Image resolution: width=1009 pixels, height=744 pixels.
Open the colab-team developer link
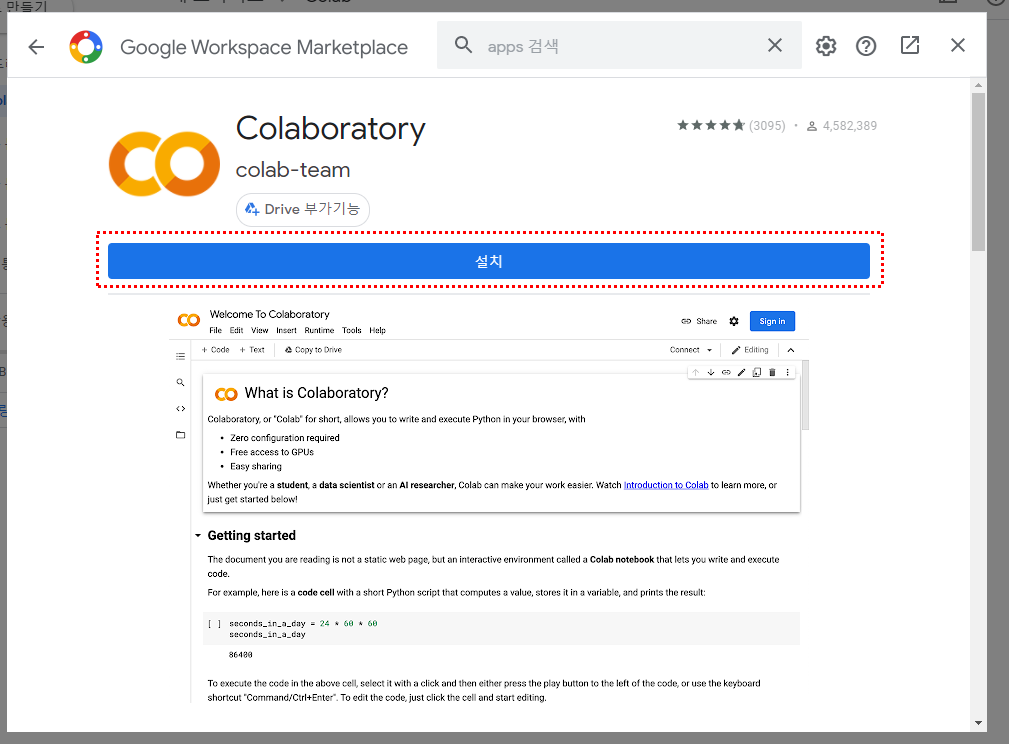coord(293,170)
